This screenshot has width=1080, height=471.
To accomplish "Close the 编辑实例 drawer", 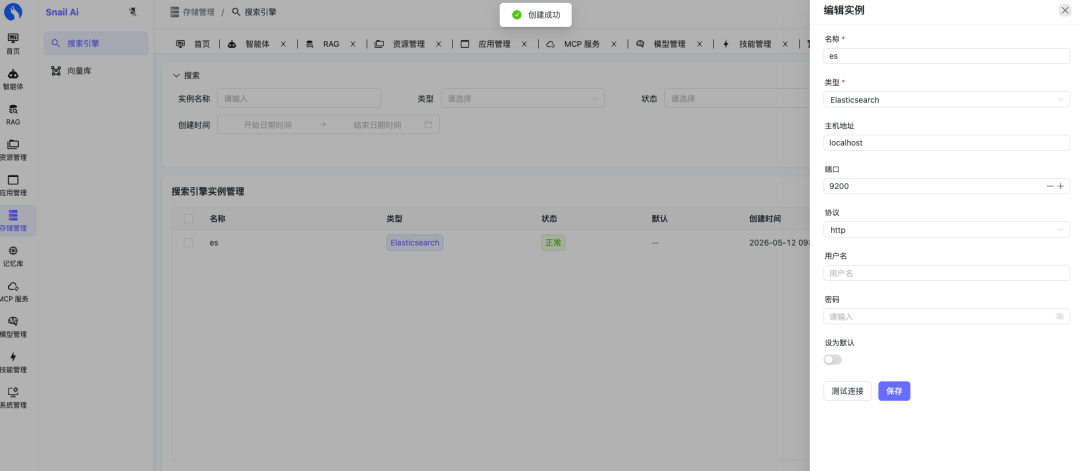I will pos(1065,10).
